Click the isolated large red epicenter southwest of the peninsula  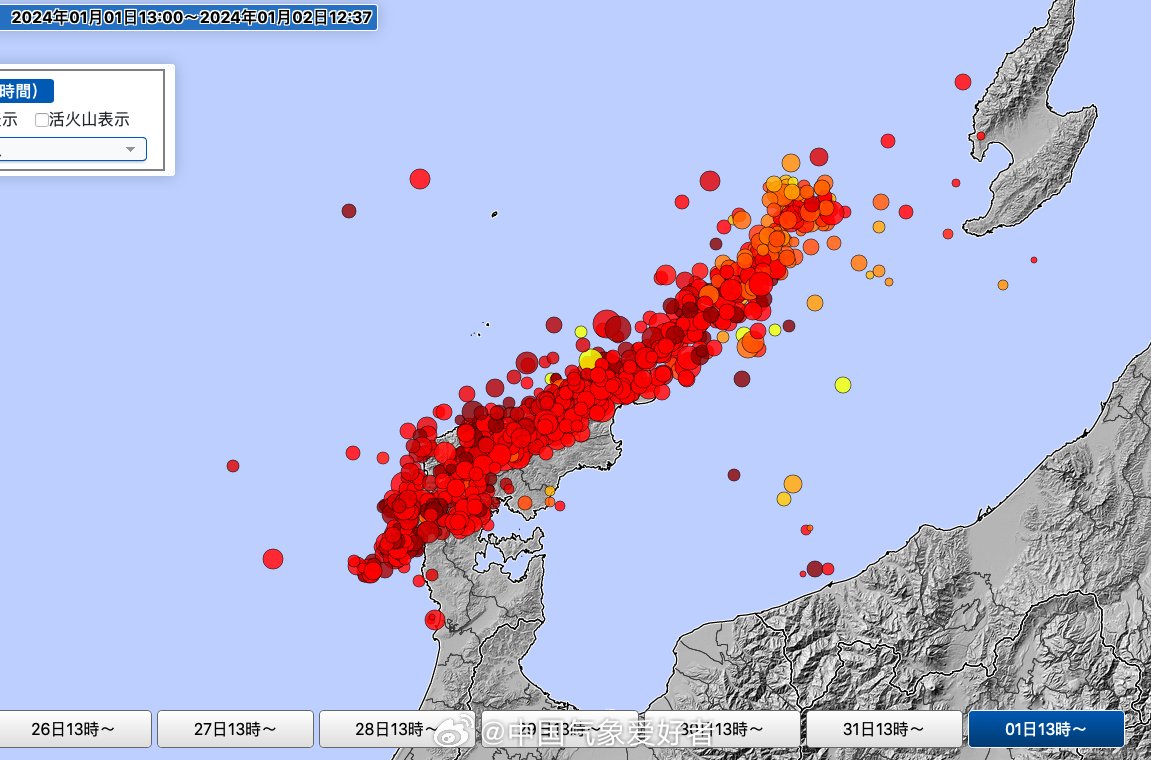click(273, 559)
